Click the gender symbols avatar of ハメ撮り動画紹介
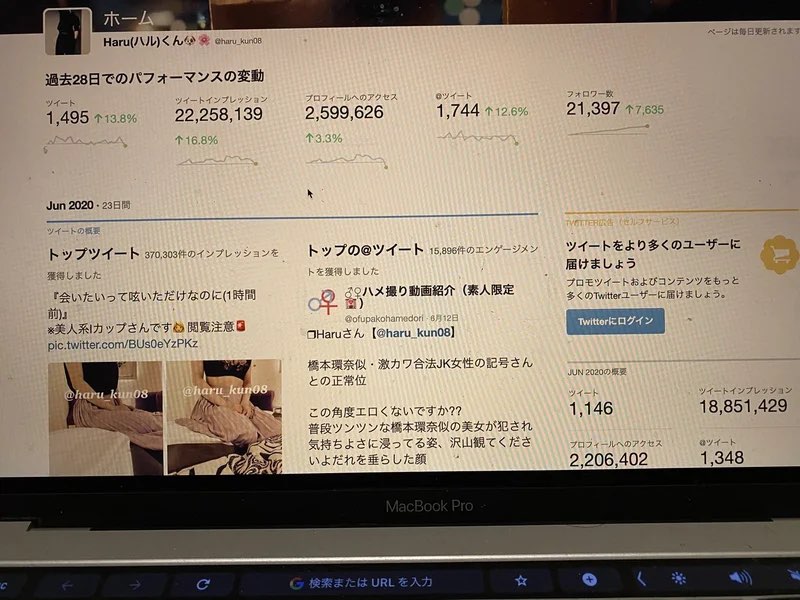800x600 pixels. pyautogui.click(x=323, y=301)
